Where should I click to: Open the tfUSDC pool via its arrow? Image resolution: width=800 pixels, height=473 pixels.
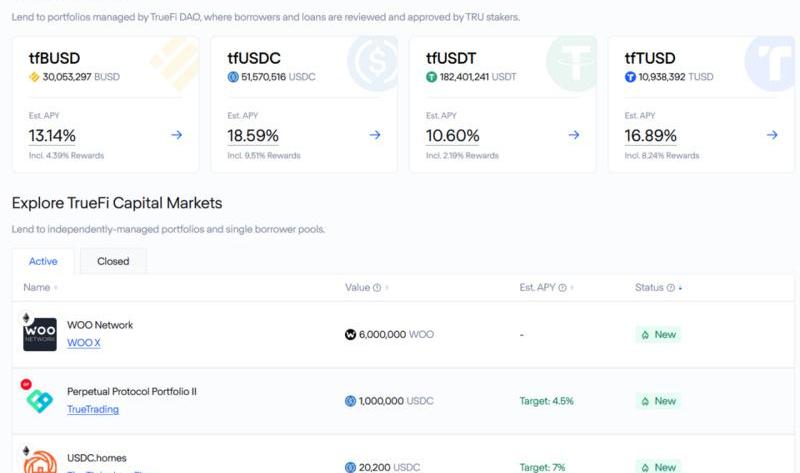click(x=375, y=135)
